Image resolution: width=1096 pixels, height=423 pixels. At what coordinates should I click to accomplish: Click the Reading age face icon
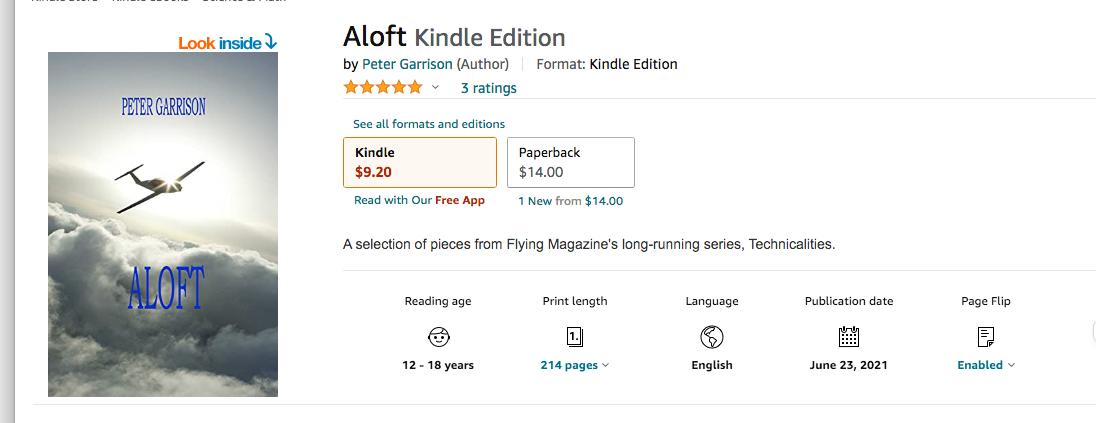click(x=438, y=336)
